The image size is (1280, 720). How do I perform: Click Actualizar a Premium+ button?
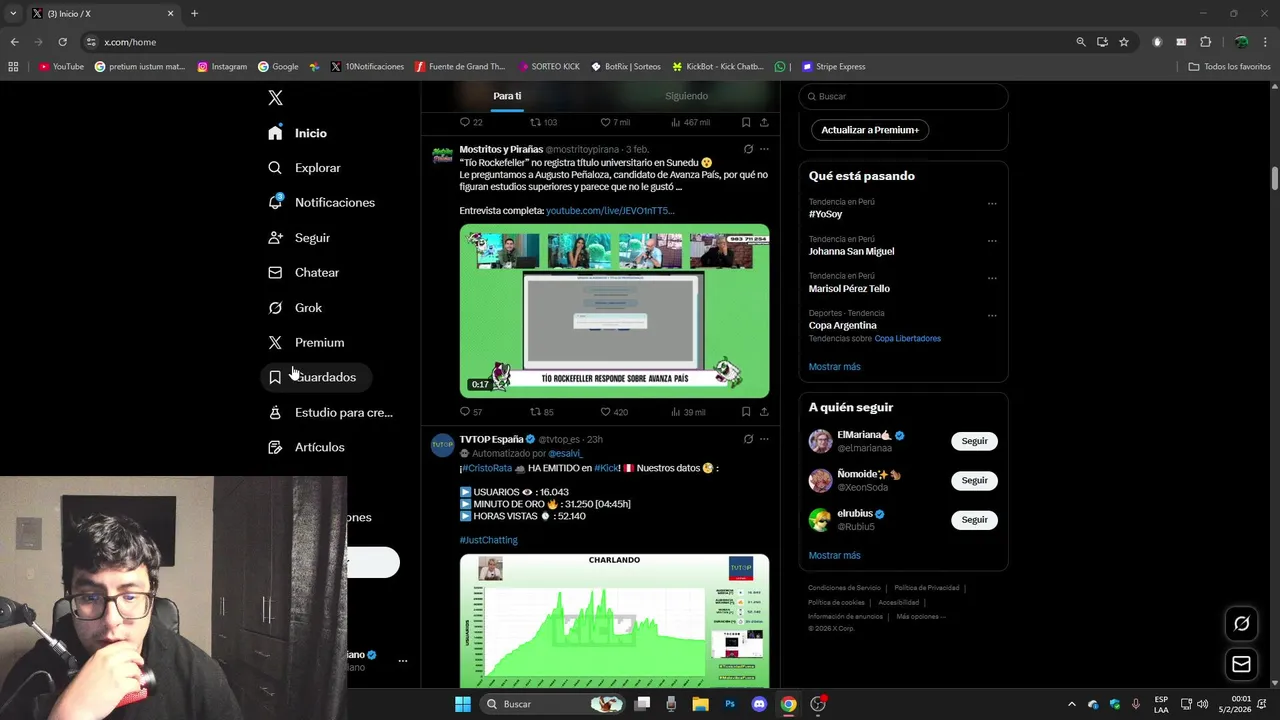[870, 130]
